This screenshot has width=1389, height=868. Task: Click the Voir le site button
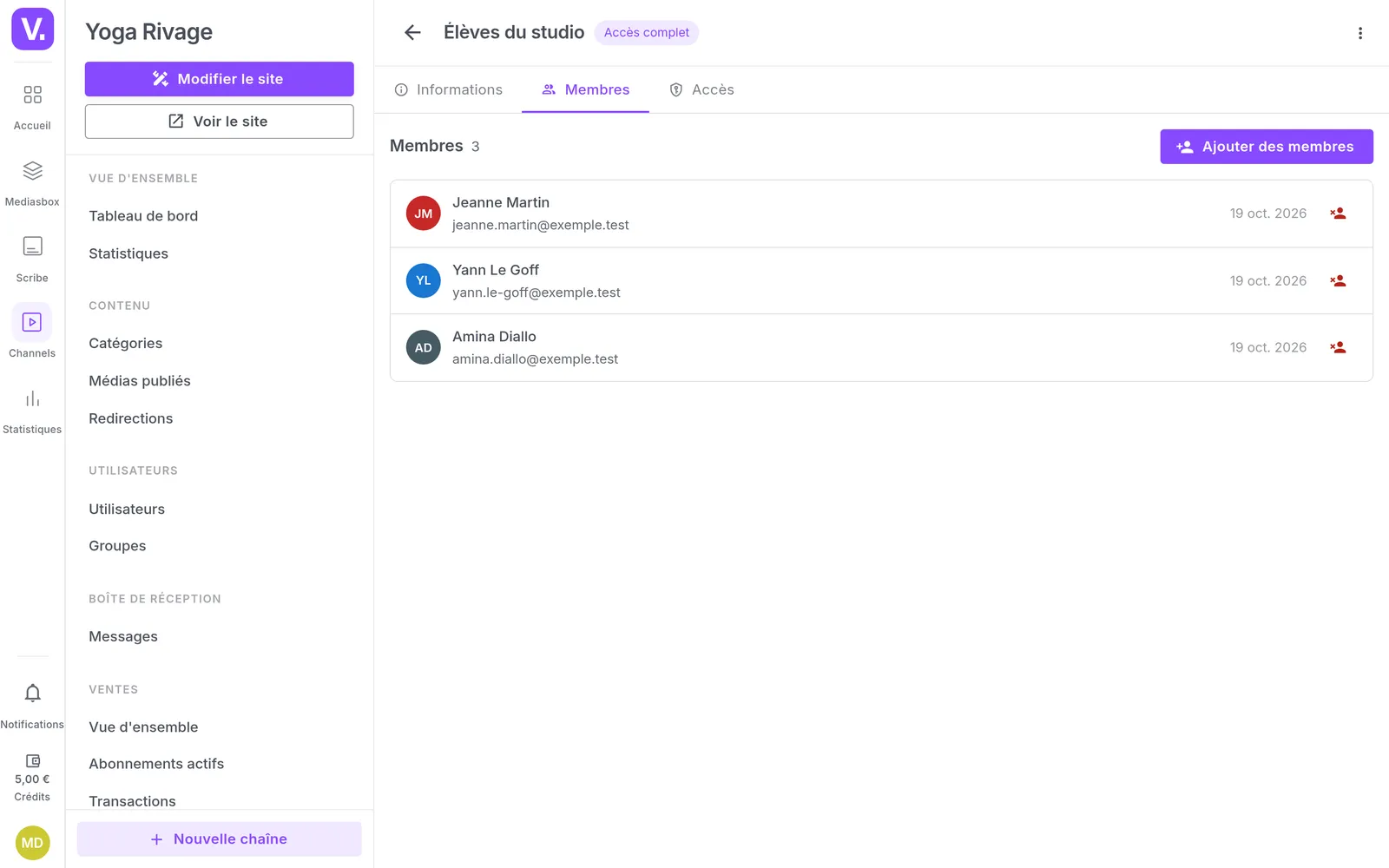click(219, 122)
